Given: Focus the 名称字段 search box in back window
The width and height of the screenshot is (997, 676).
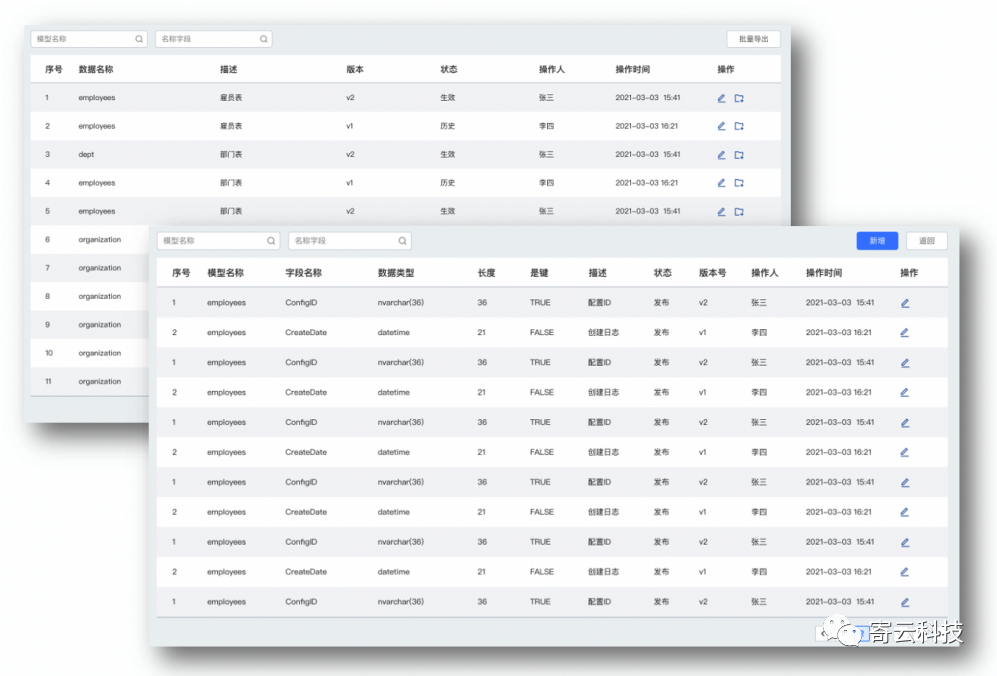Looking at the screenshot, I should coord(214,39).
